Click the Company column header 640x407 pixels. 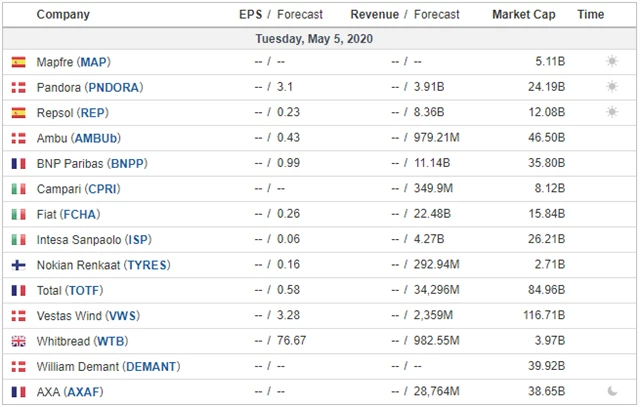click(62, 15)
